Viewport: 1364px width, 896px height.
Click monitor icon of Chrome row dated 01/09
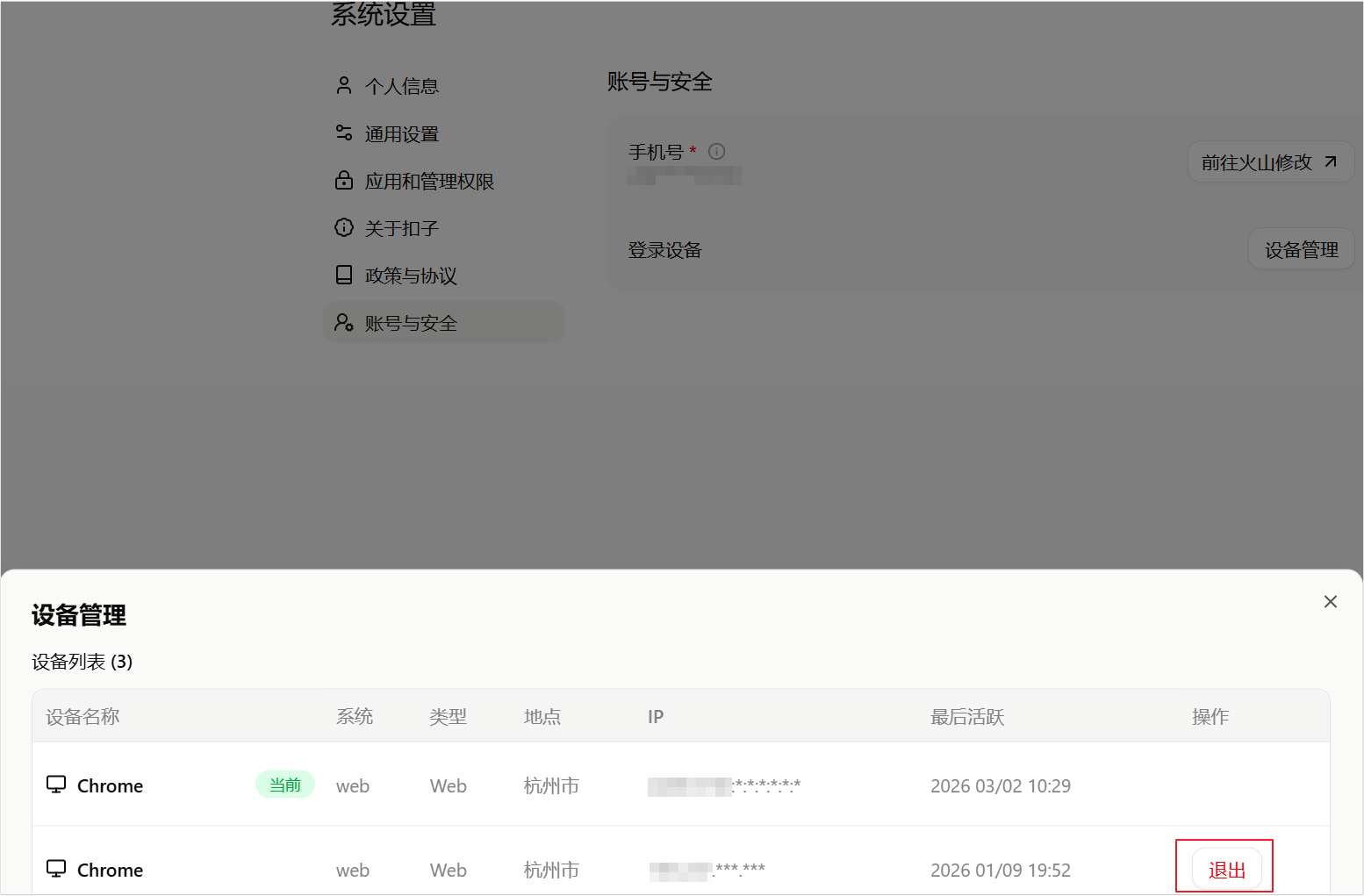click(x=56, y=869)
